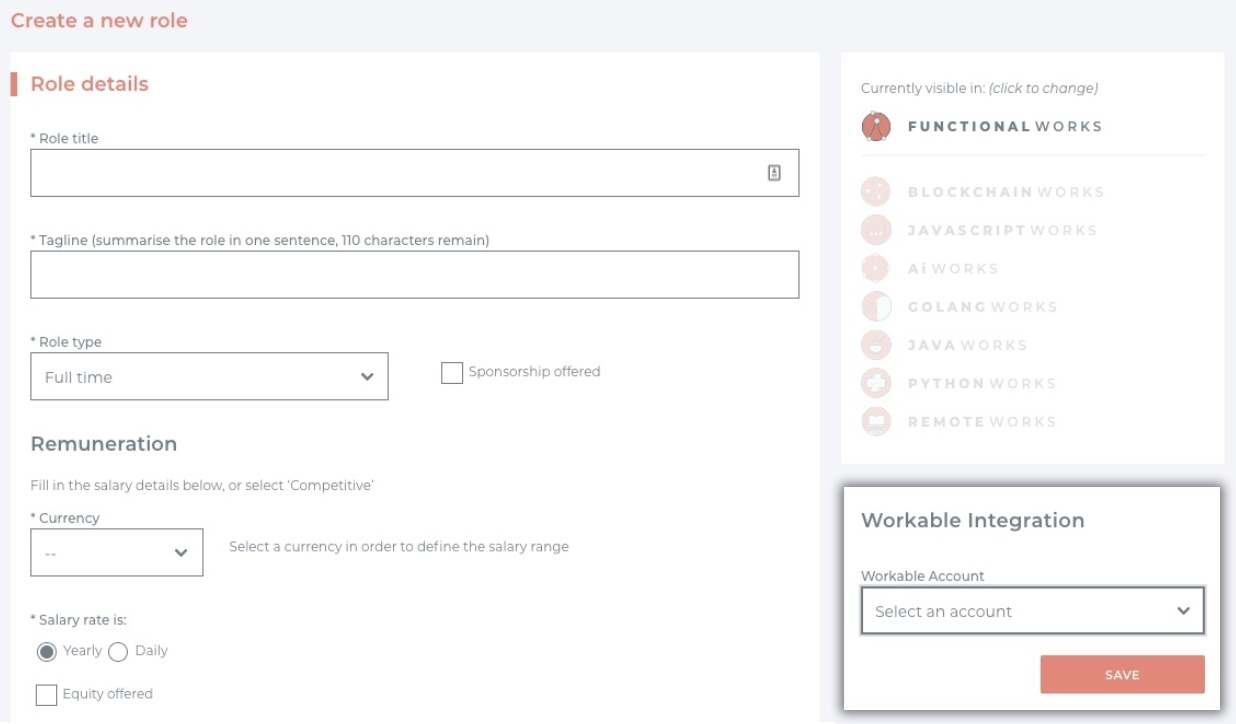Select the Daily salary rate option
1236x724 pixels.
(118, 652)
